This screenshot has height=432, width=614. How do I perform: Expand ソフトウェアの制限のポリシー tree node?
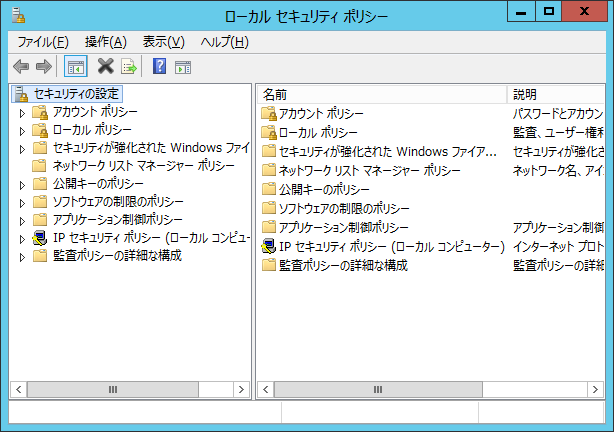tap(22, 203)
